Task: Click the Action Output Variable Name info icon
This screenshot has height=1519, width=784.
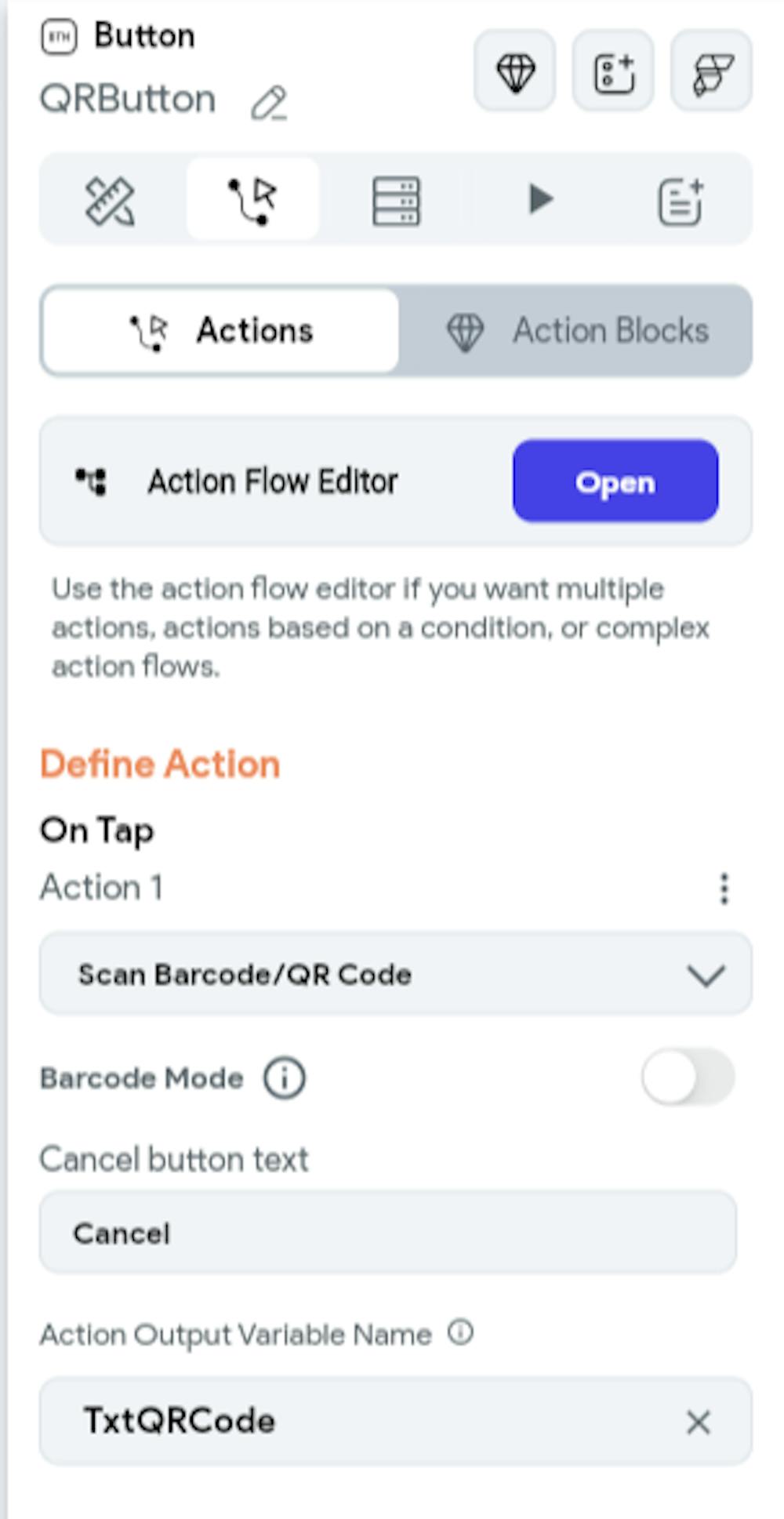Action: 460,1332
